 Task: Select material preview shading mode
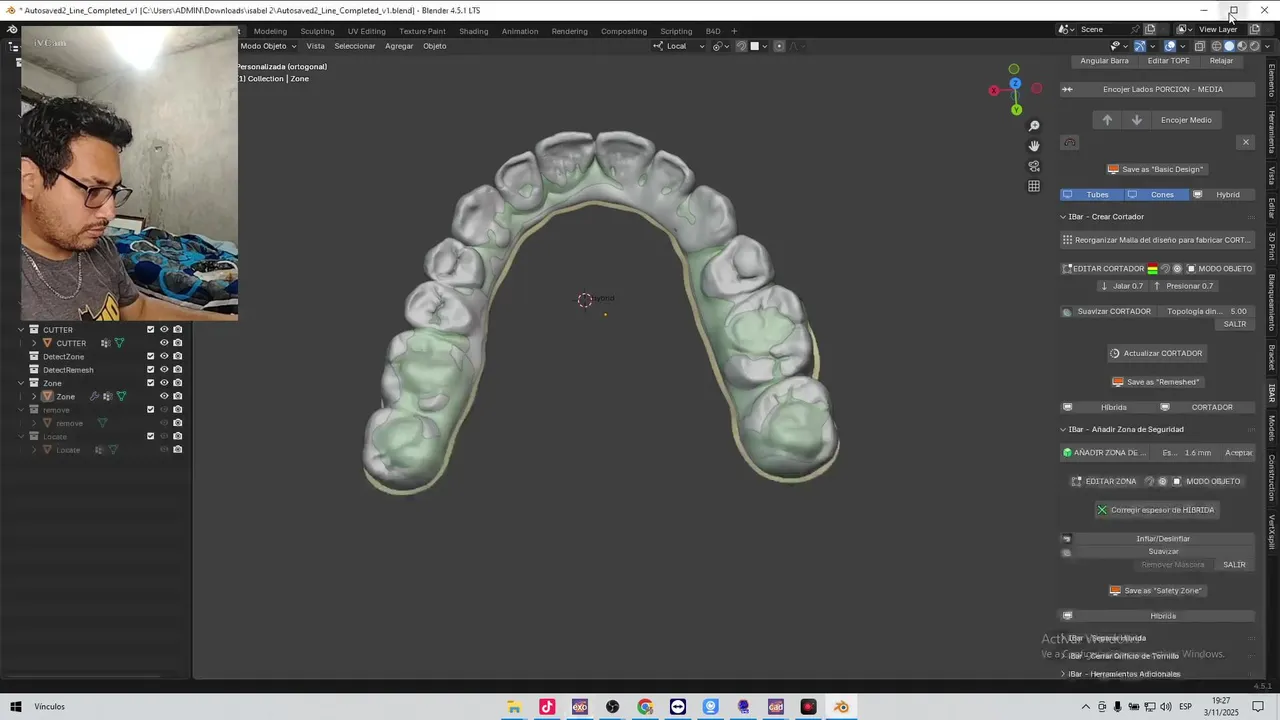[x=1242, y=46]
